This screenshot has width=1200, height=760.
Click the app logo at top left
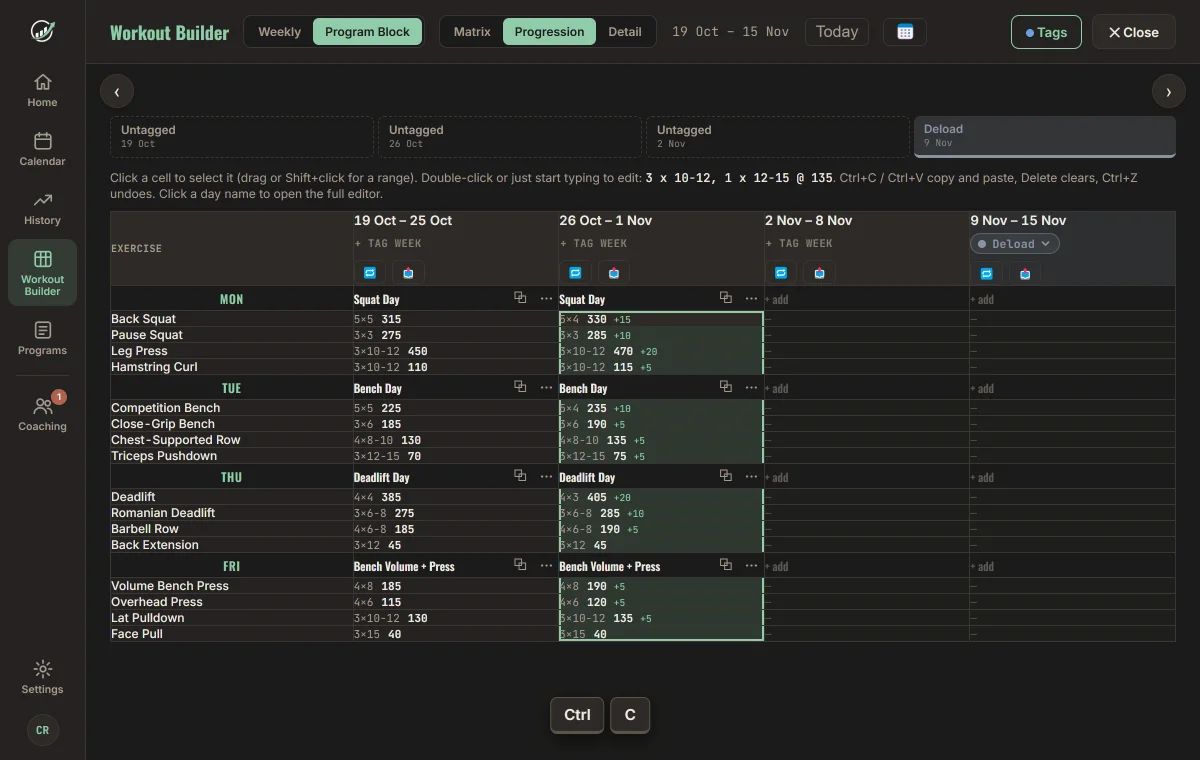tap(42, 31)
